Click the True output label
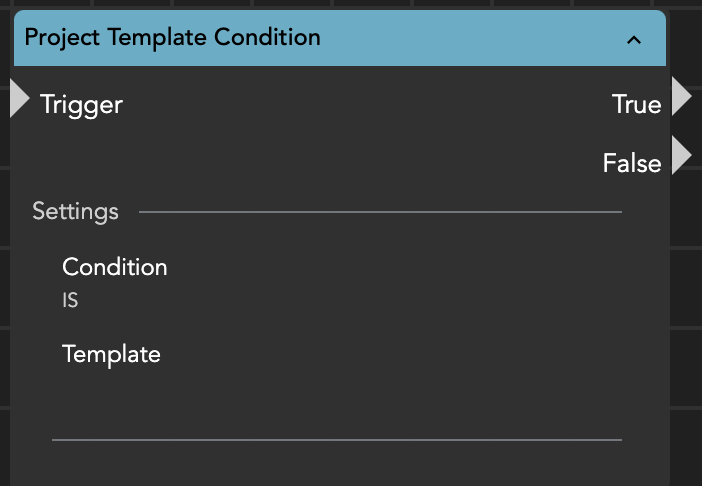Screen dimensions: 702x486 point(636,104)
